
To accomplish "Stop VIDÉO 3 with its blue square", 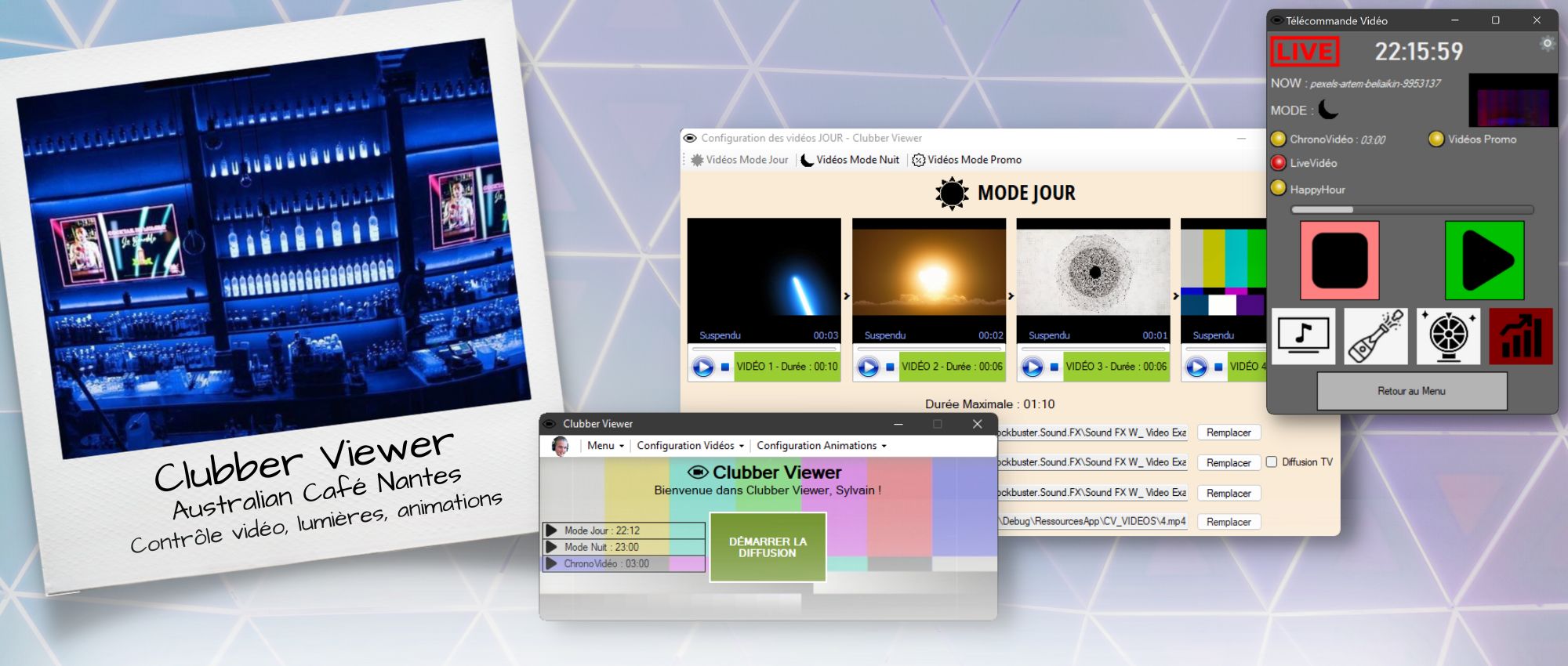I will click(x=1054, y=367).
